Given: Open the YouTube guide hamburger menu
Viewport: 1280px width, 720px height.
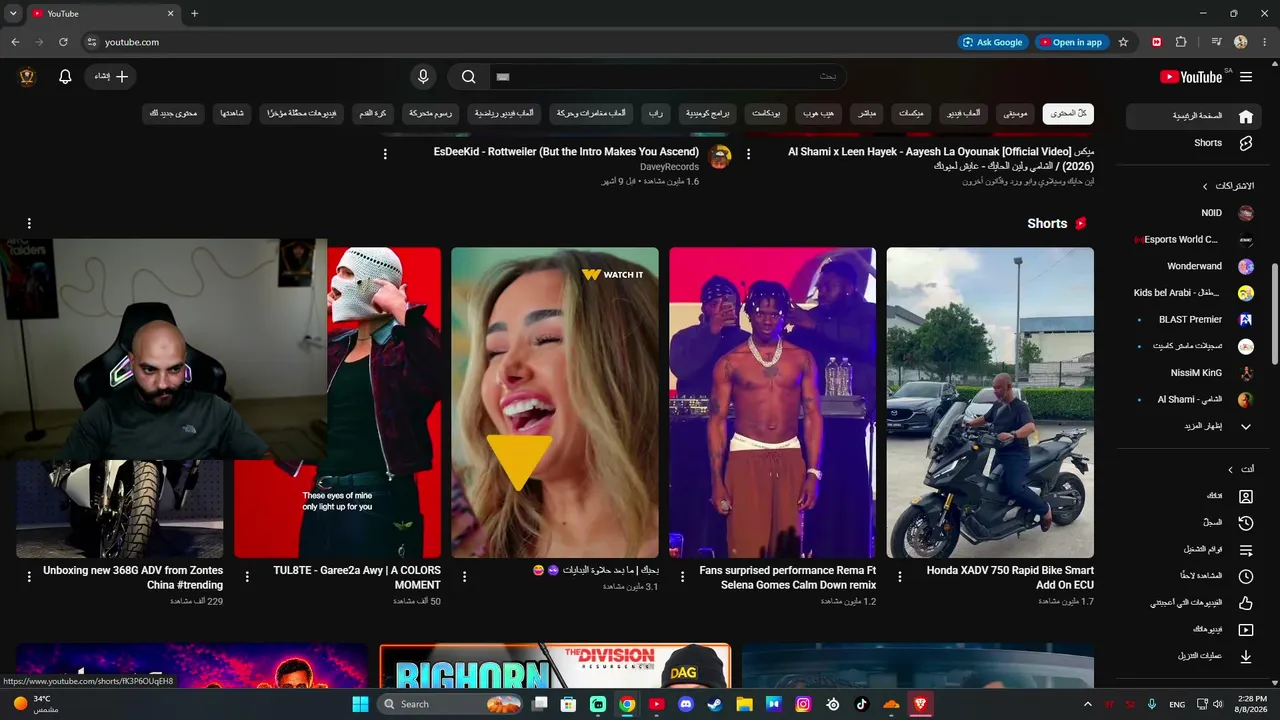Looking at the screenshot, I should [x=1246, y=77].
